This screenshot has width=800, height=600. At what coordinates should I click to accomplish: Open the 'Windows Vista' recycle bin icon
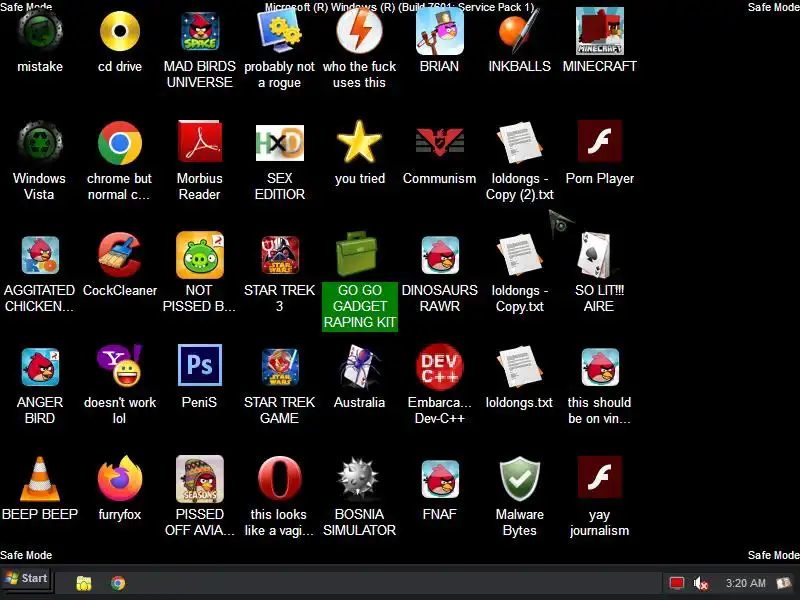coord(40,143)
